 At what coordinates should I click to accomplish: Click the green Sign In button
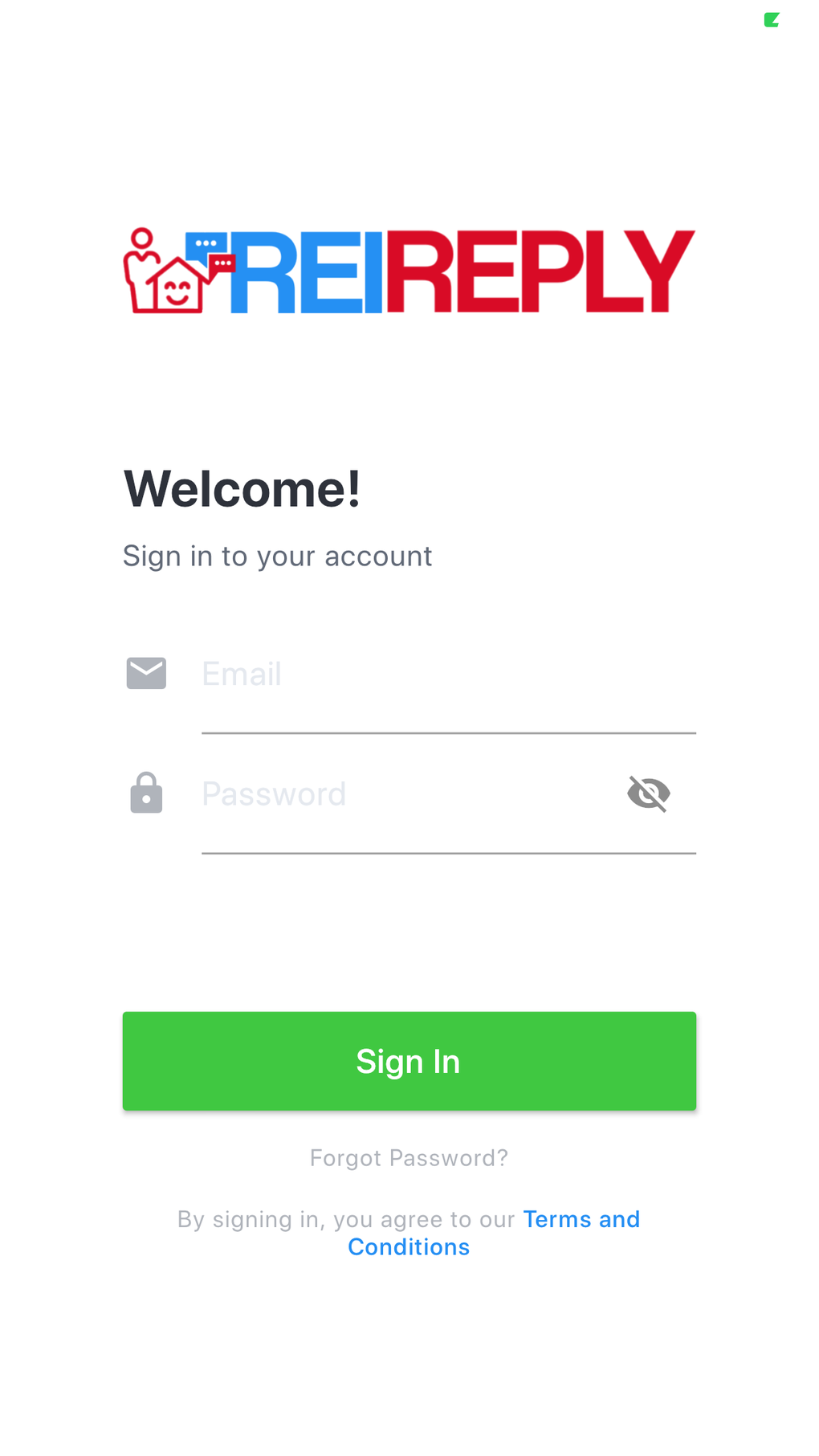(x=409, y=1061)
